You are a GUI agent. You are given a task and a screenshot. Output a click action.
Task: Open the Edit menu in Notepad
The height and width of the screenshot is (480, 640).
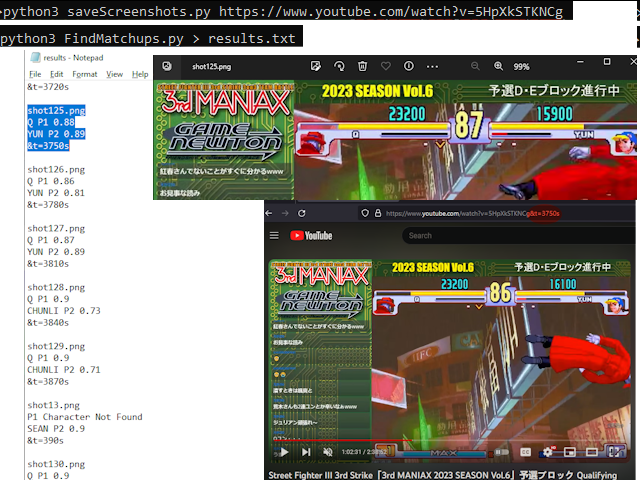[56, 74]
